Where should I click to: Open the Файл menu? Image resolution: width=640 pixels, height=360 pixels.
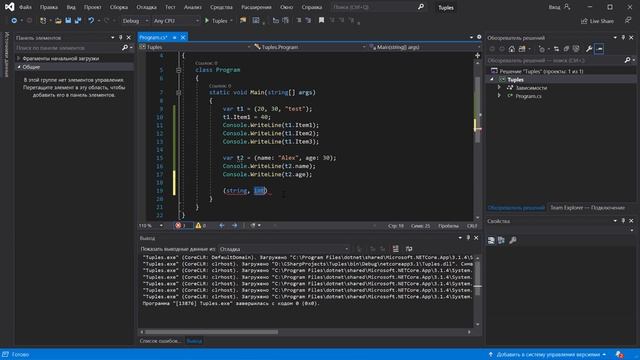tap(25, 7)
